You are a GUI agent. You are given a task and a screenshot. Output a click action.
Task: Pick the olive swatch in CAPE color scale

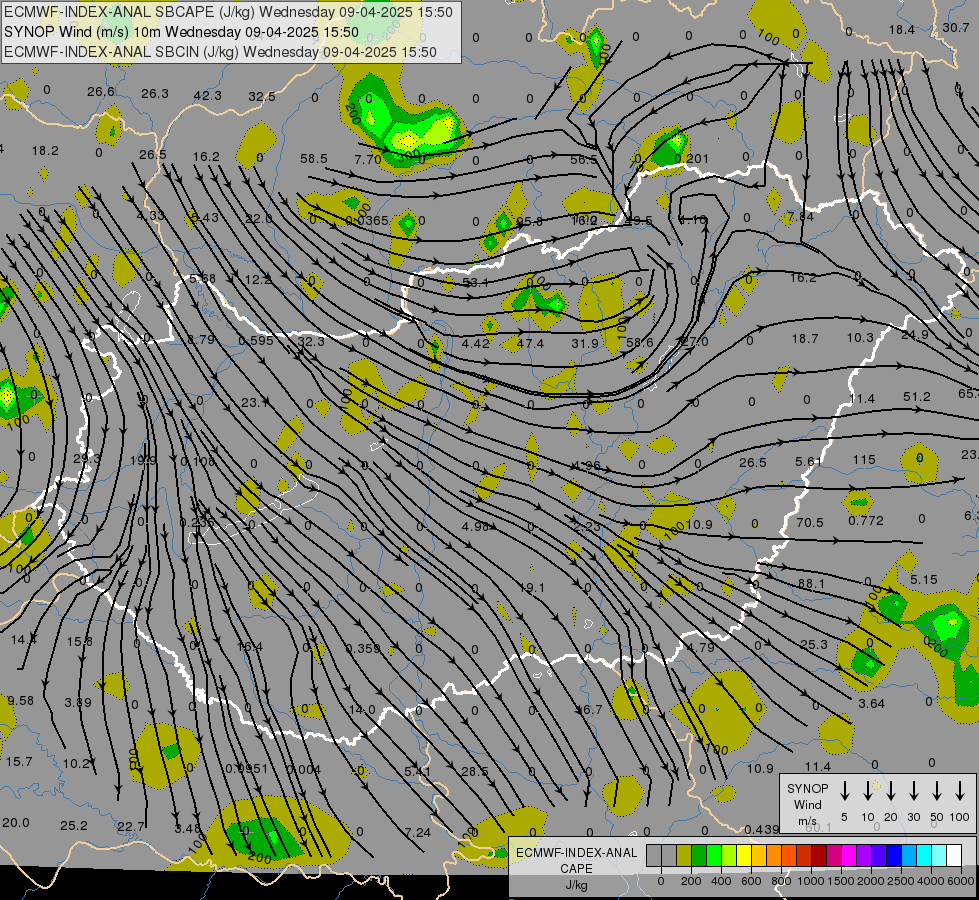(684, 855)
